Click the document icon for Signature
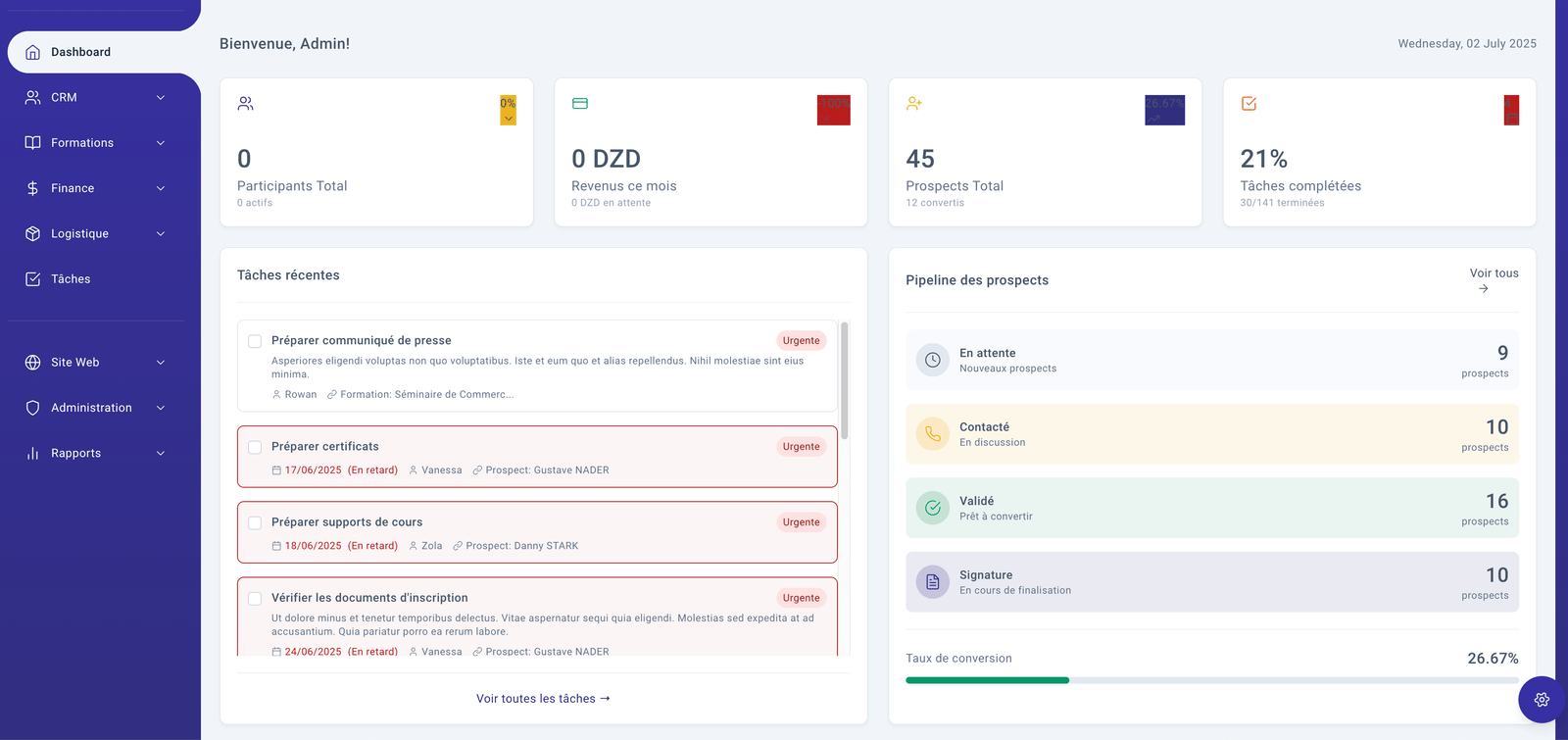 (x=932, y=582)
